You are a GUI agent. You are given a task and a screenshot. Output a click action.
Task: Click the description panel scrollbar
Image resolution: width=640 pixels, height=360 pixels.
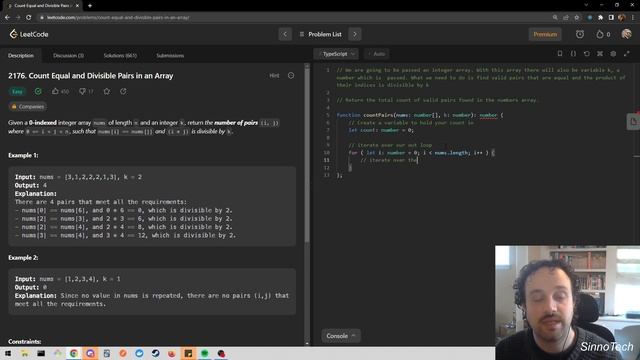(307, 155)
